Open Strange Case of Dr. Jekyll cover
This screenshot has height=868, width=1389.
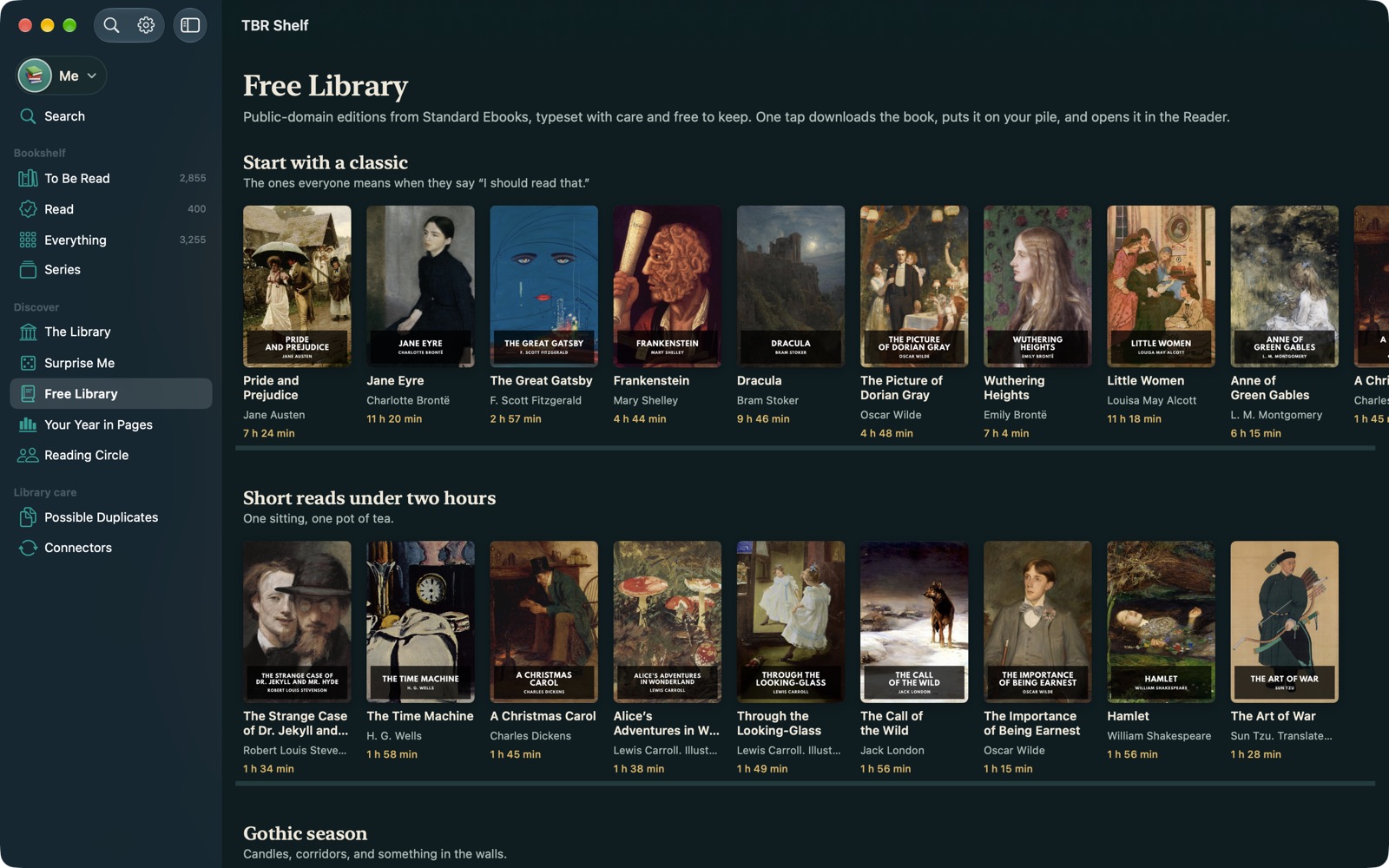tap(297, 621)
